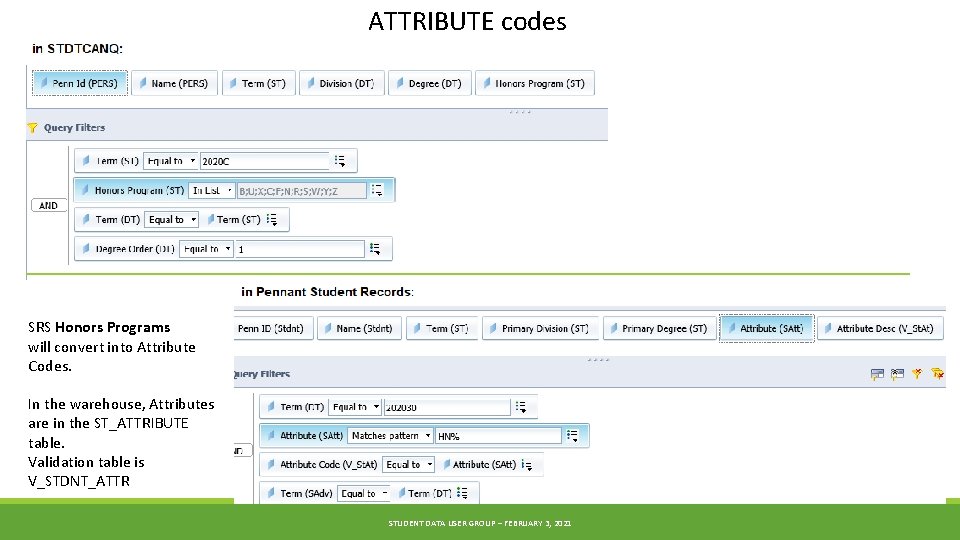Select the Term (ST) object in Pennant Student Records
The height and width of the screenshot is (540, 960).
click(x=441, y=328)
